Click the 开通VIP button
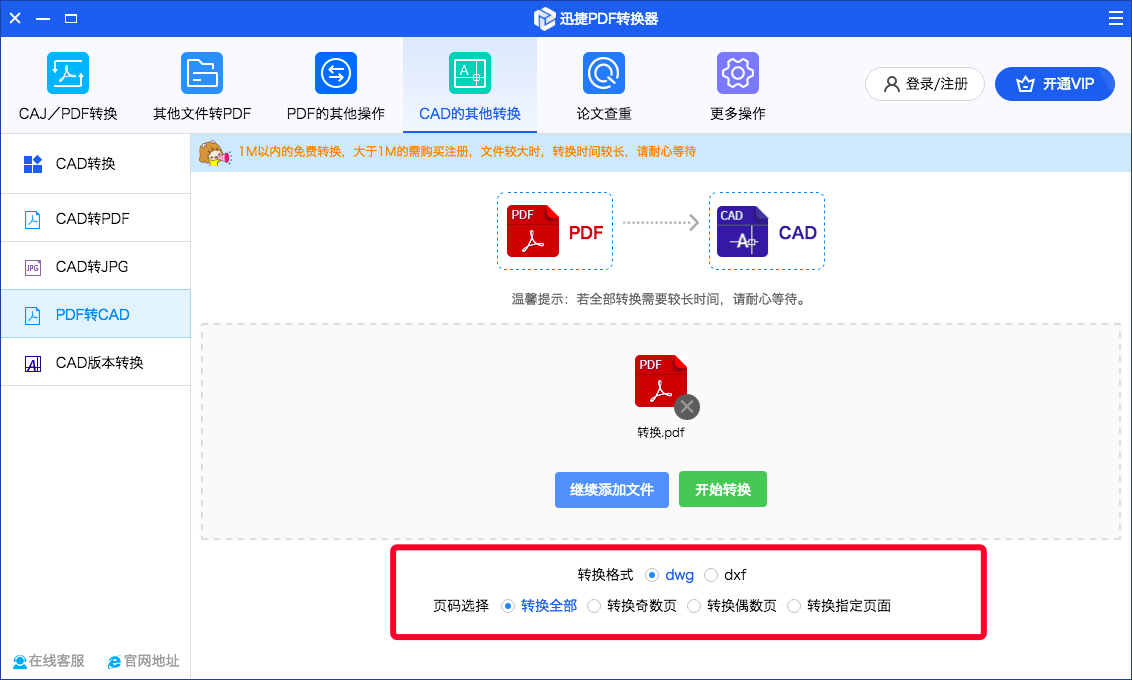1132x680 pixels. click(1055, 84)
